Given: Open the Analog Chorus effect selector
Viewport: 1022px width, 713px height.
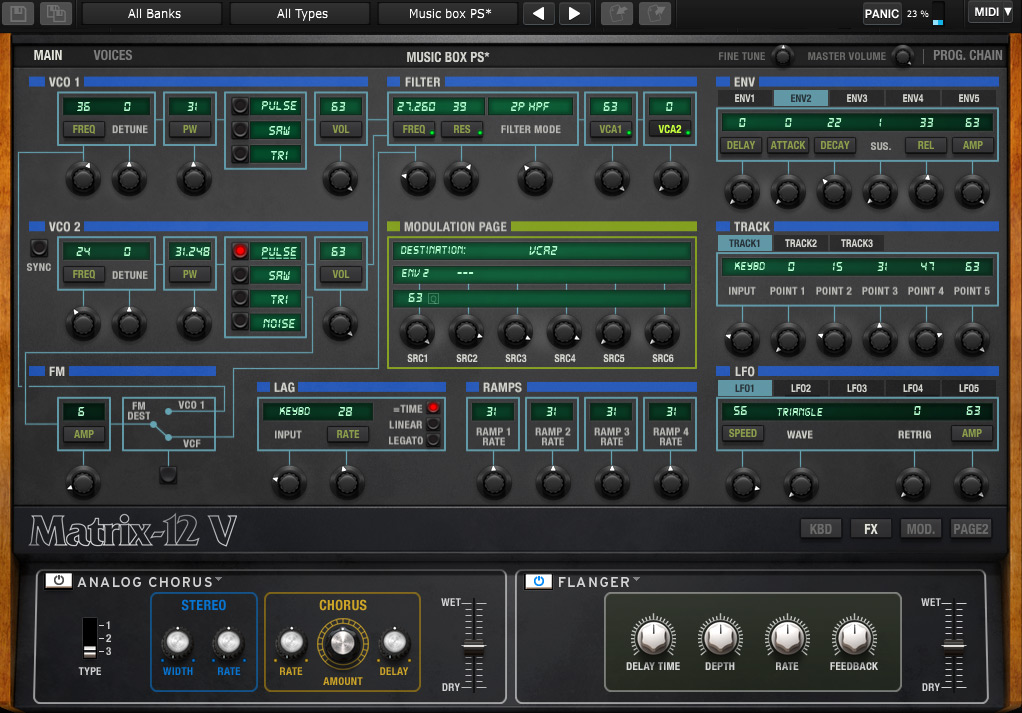Looking at the screenshot, I should [149, 581].
